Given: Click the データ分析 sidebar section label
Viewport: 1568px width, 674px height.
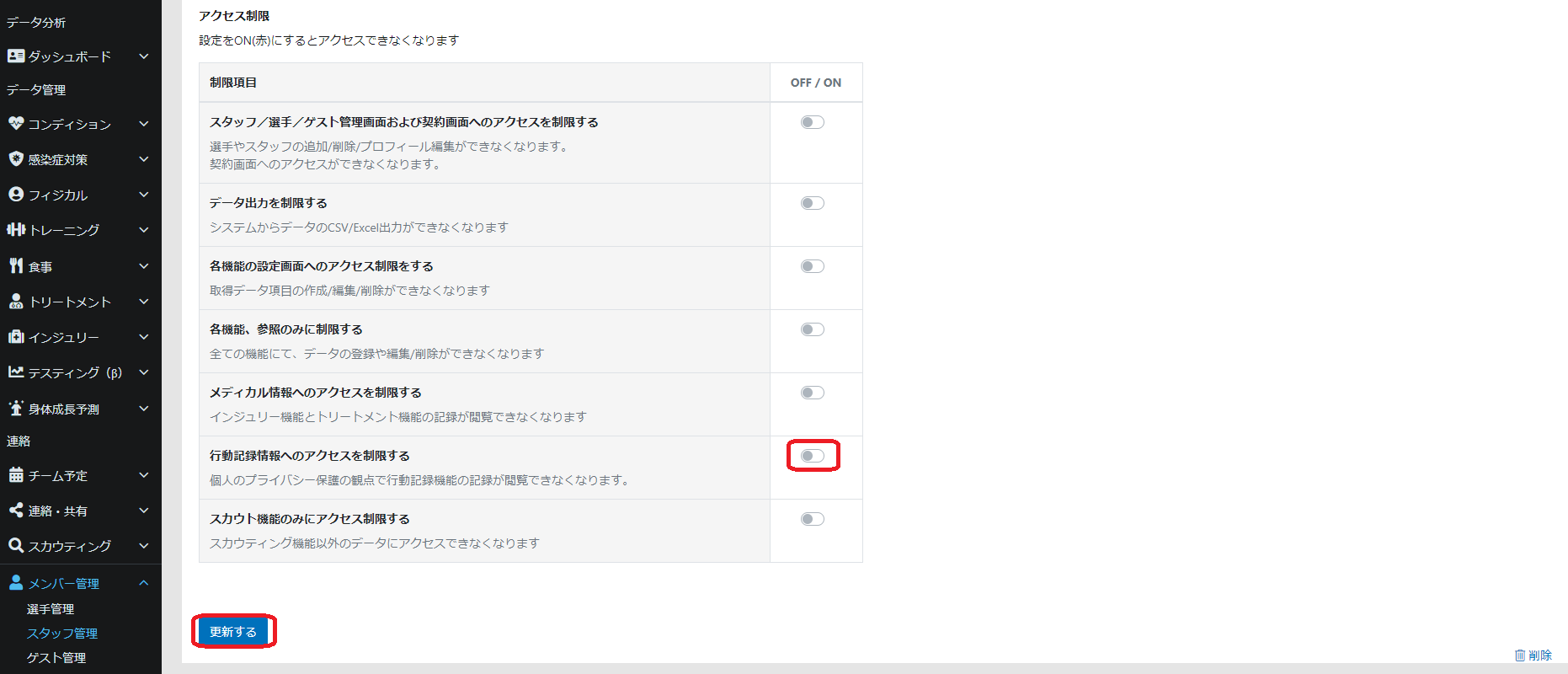Looking at the screenshot, I should tap(36, 23).
